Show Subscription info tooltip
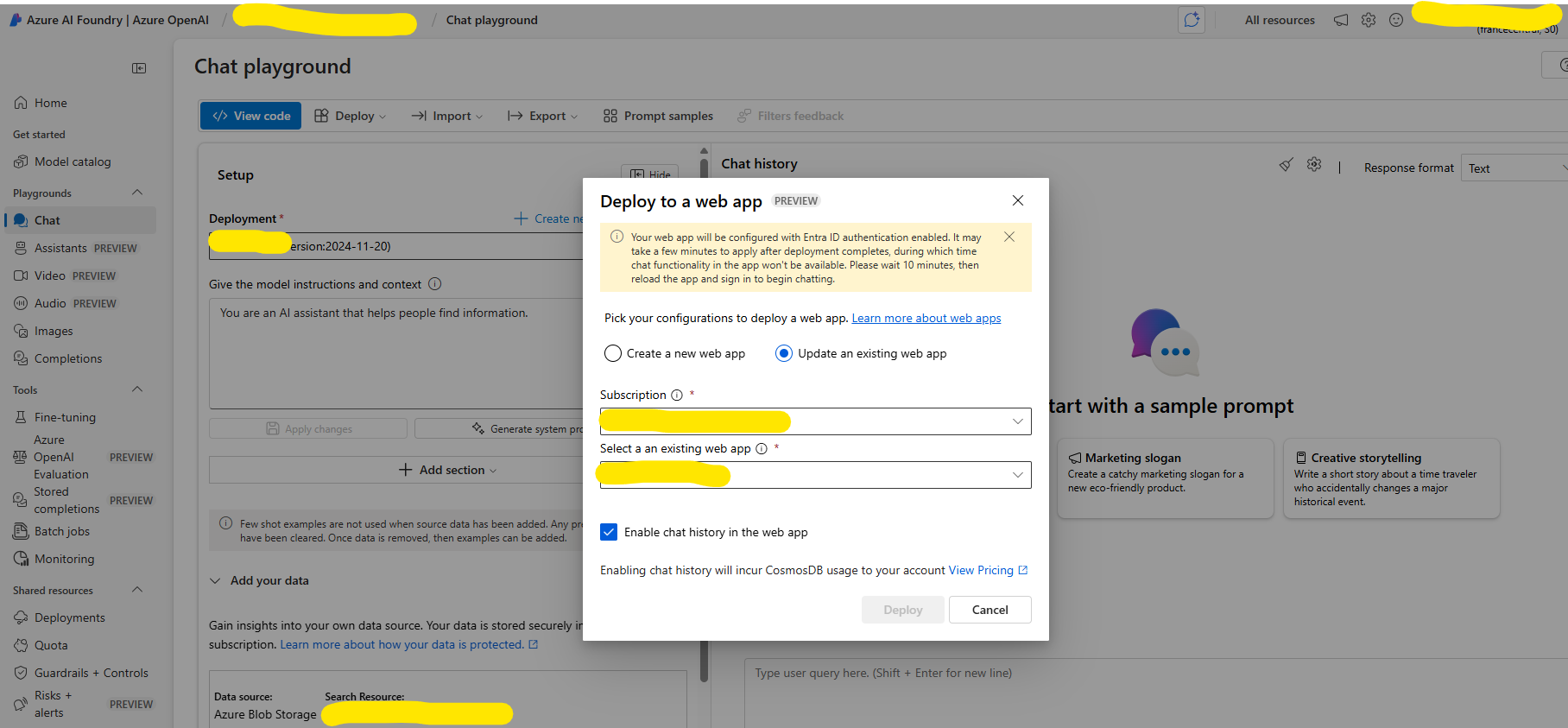Image resolution: width=1568 pixels, height=728 pixels. (x=677, y=396)
